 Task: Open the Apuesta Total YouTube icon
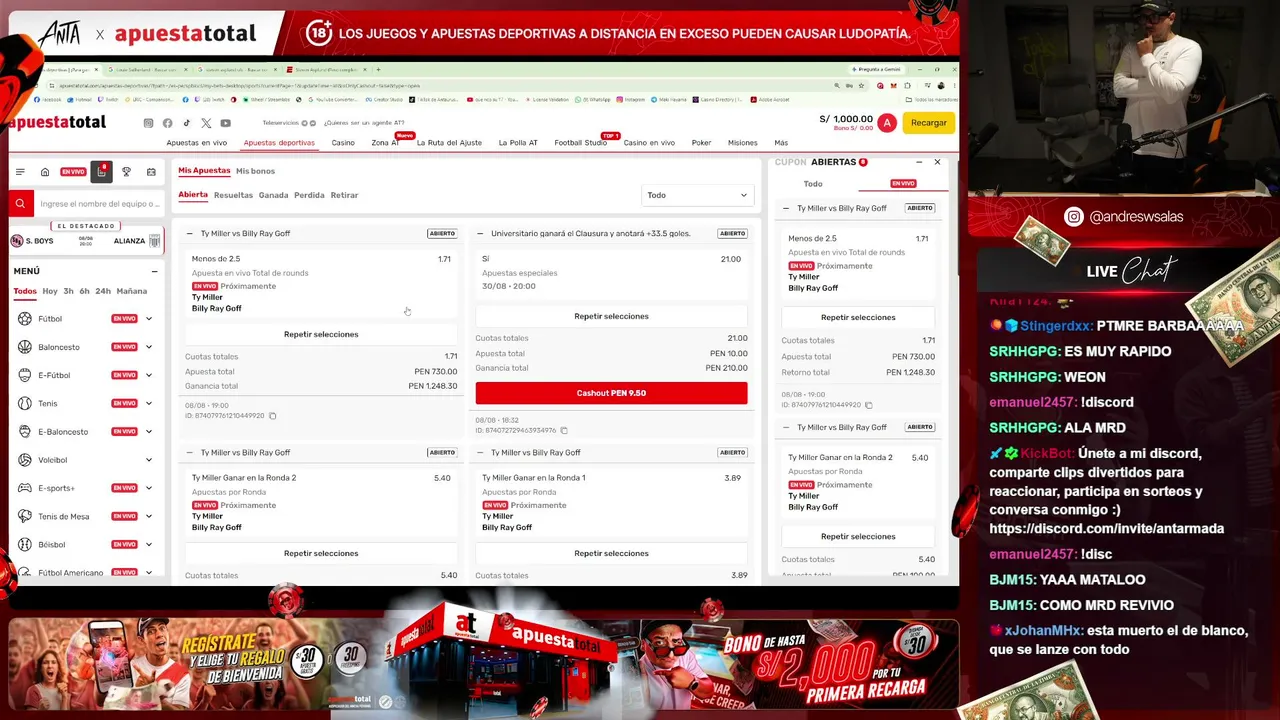tap(226, 123)
